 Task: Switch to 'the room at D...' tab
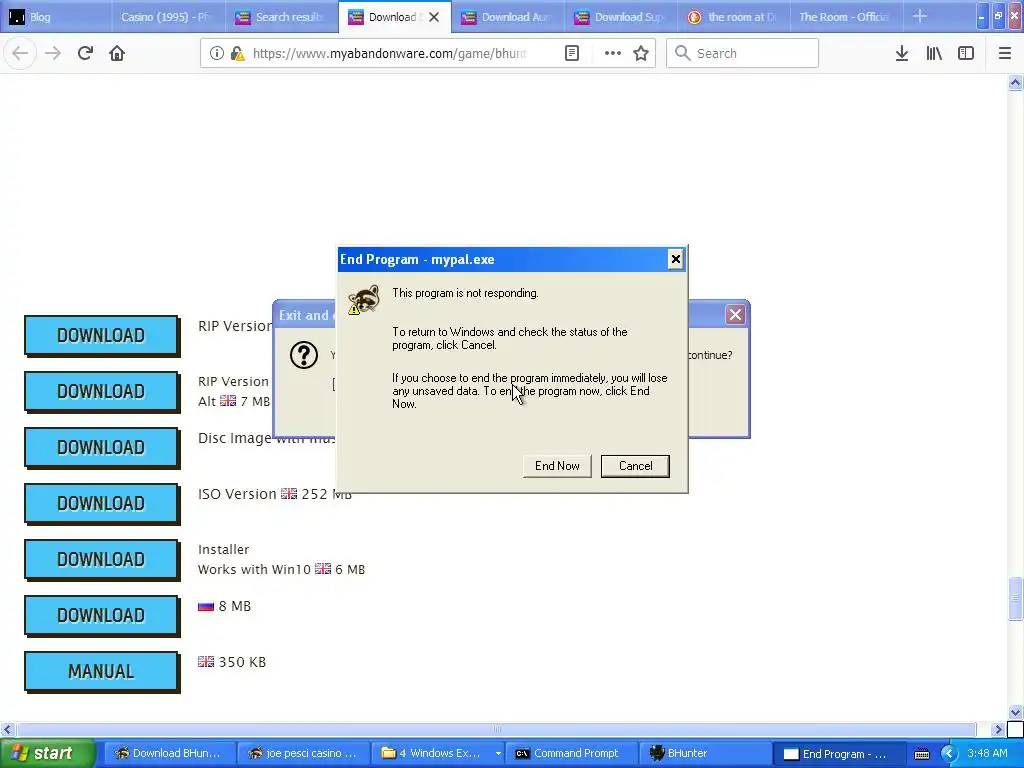[x=733, y=17]
